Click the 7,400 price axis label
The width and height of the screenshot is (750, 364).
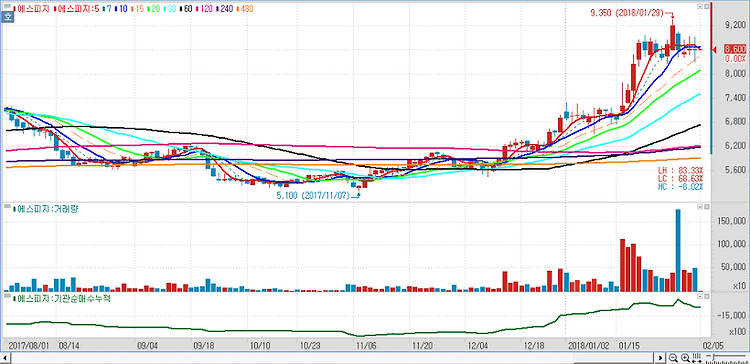click(736, 98)
